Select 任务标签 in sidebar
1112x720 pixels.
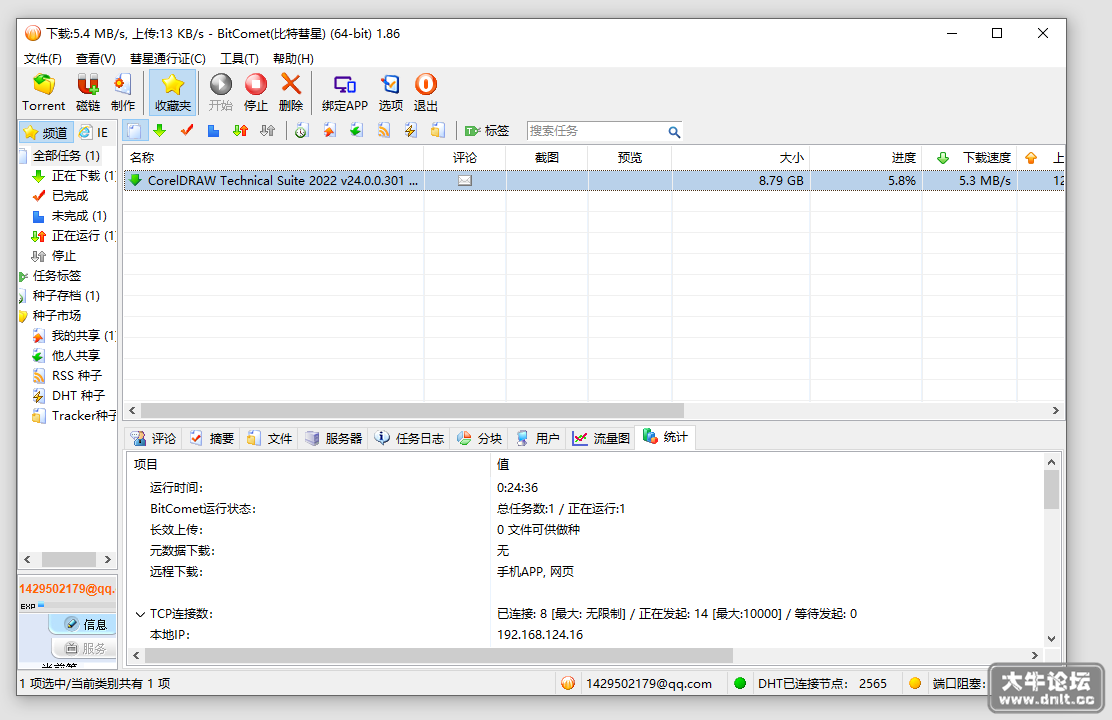(x=57, y=275)
